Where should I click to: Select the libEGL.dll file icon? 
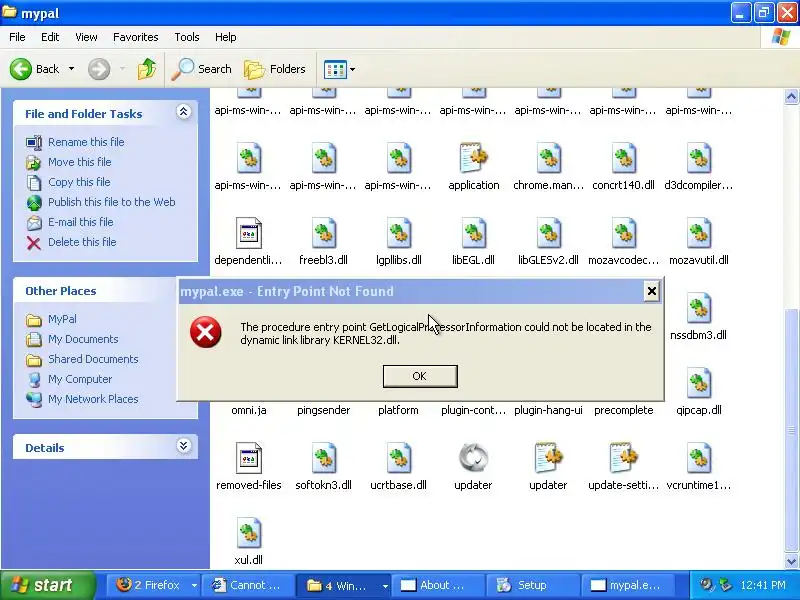(x=473, y=233)
